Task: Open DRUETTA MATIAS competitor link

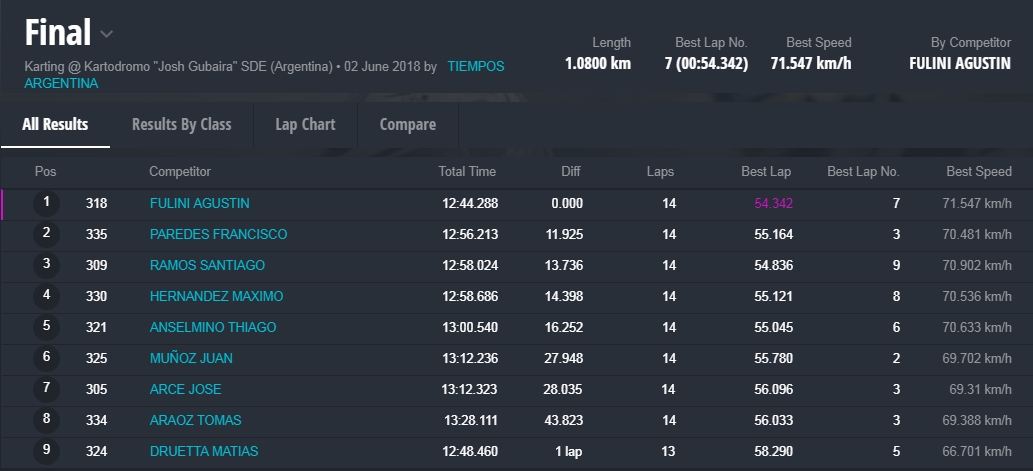Action: pyautogui.click(x=203, y=452)
